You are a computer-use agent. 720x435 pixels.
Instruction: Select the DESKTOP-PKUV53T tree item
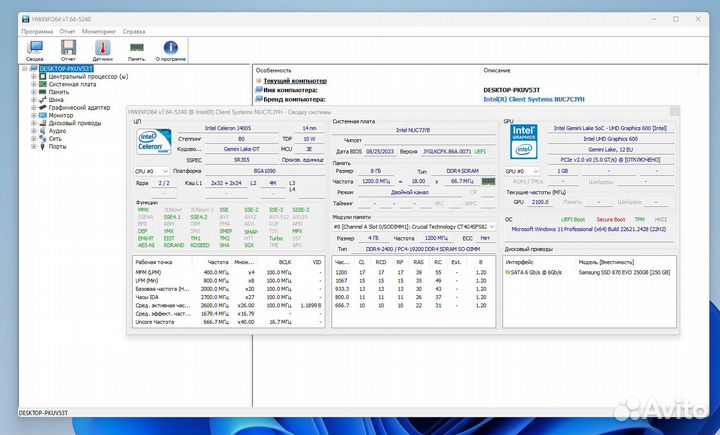pyautogui.click(x=66, y=69)
